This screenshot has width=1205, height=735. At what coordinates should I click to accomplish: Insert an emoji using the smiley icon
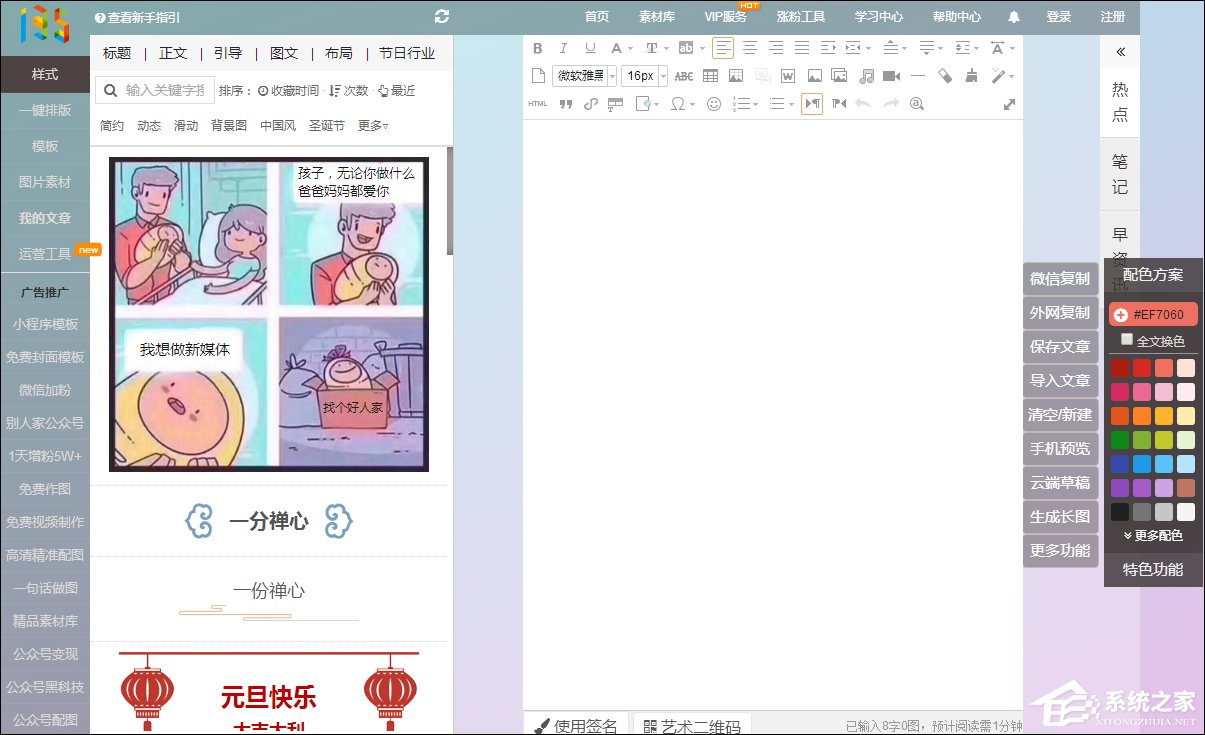[714, 103]
